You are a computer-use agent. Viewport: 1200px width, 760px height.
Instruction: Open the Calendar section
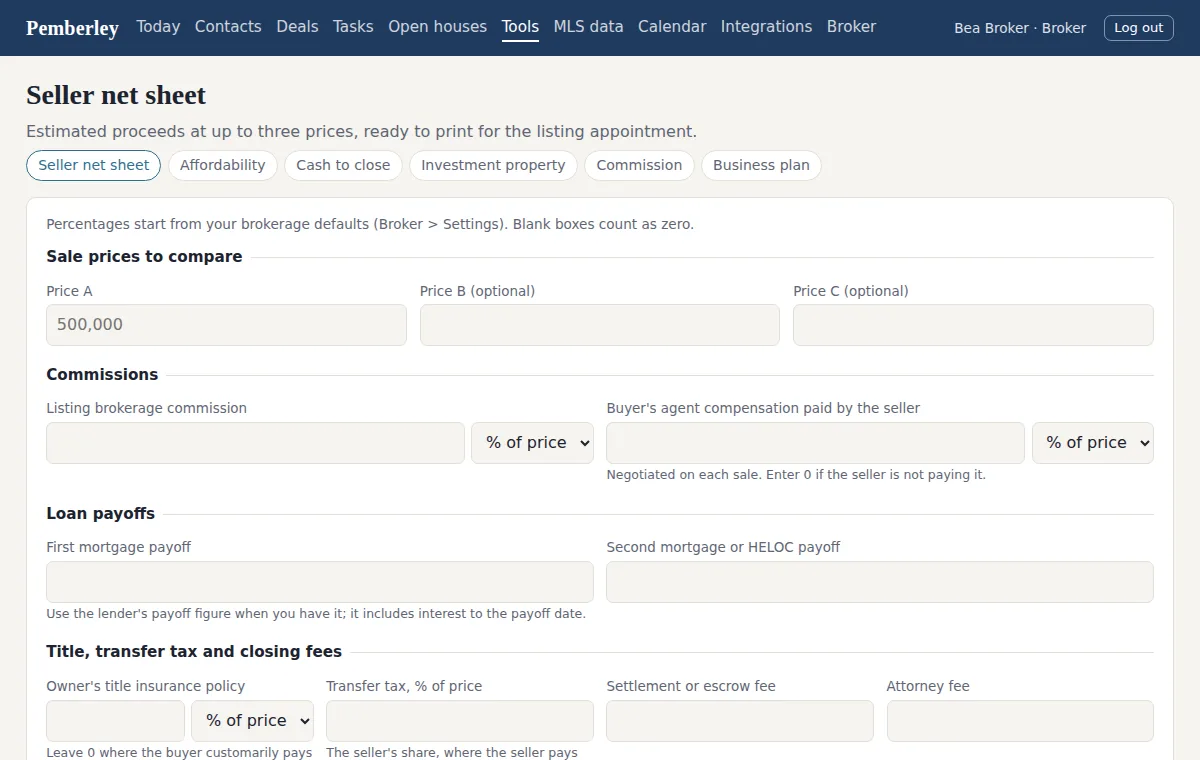pos(672,27)
